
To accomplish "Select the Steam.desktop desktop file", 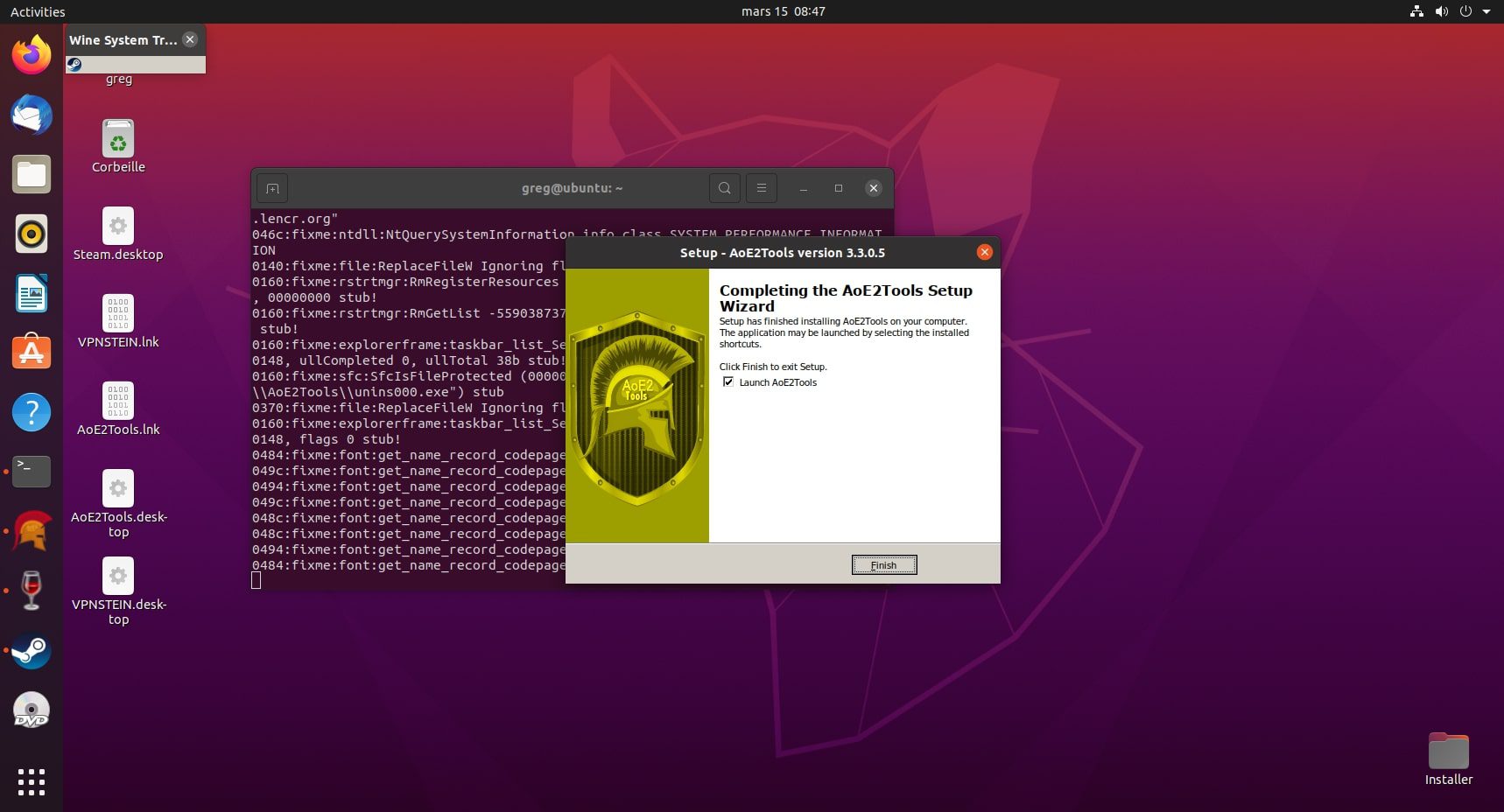I will [x=118, y=234].
